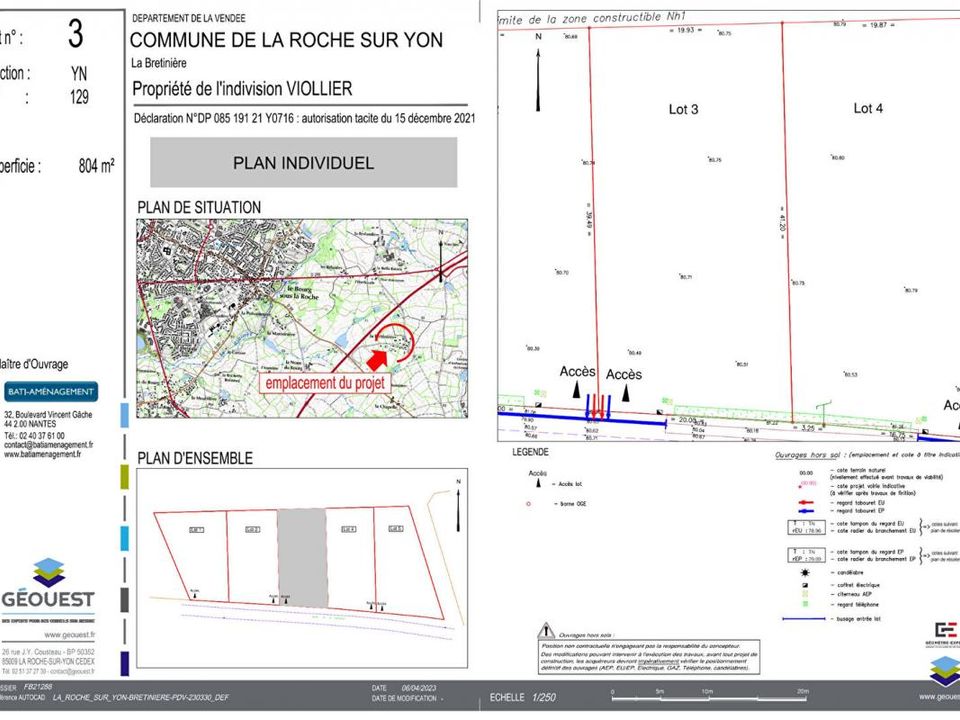The height and width of the screenshot is (720, 960).
Task: Click the regard téléphone green square in legend
Action: tap(805, 604)
